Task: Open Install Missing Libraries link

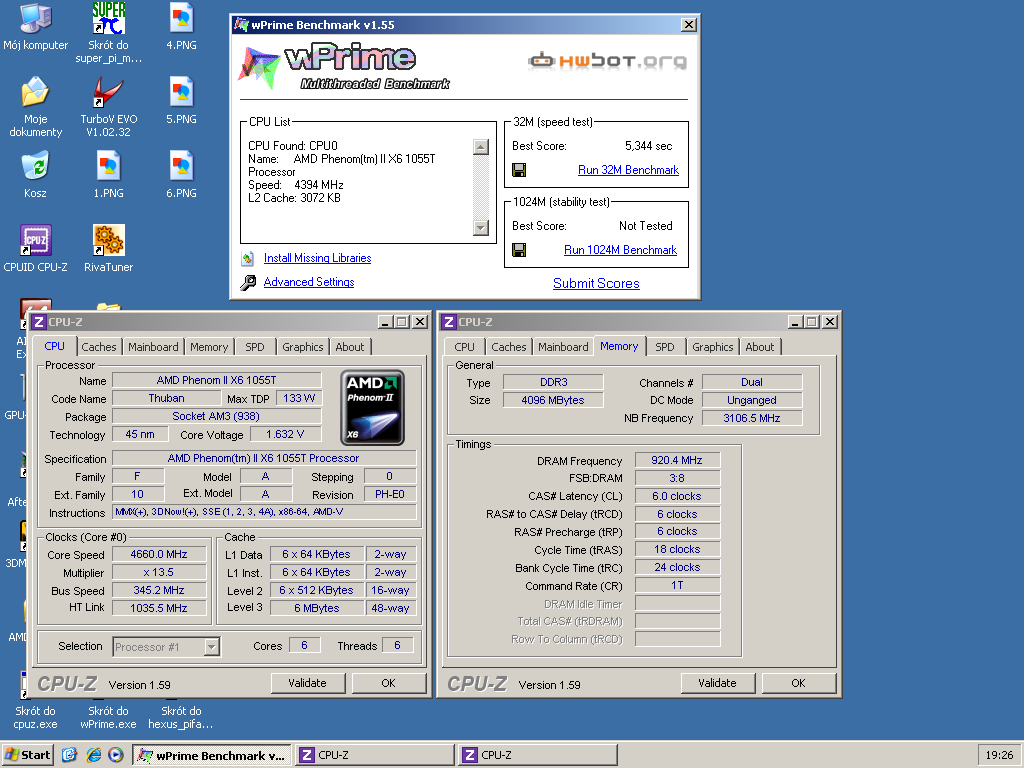Action: [x=317, y=258]
